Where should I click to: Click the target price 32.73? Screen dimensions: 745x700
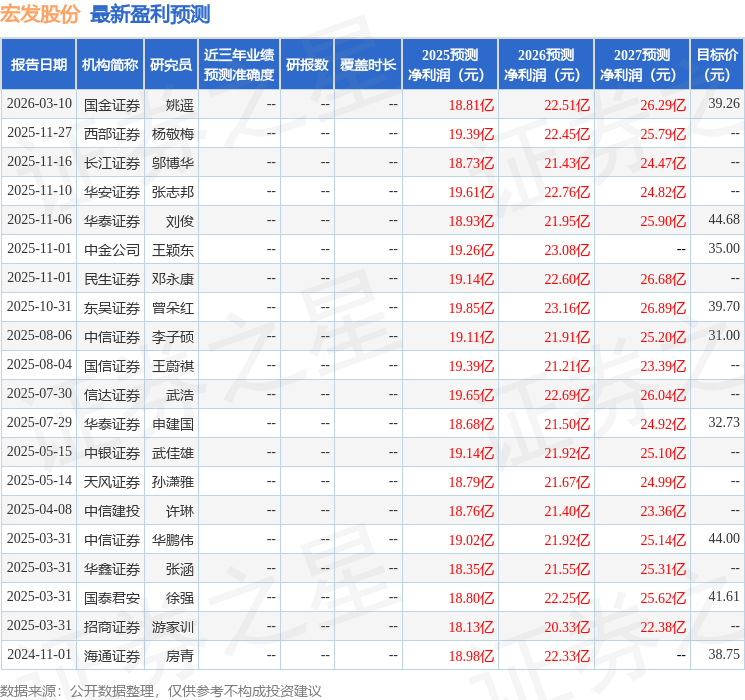point(724,422)
